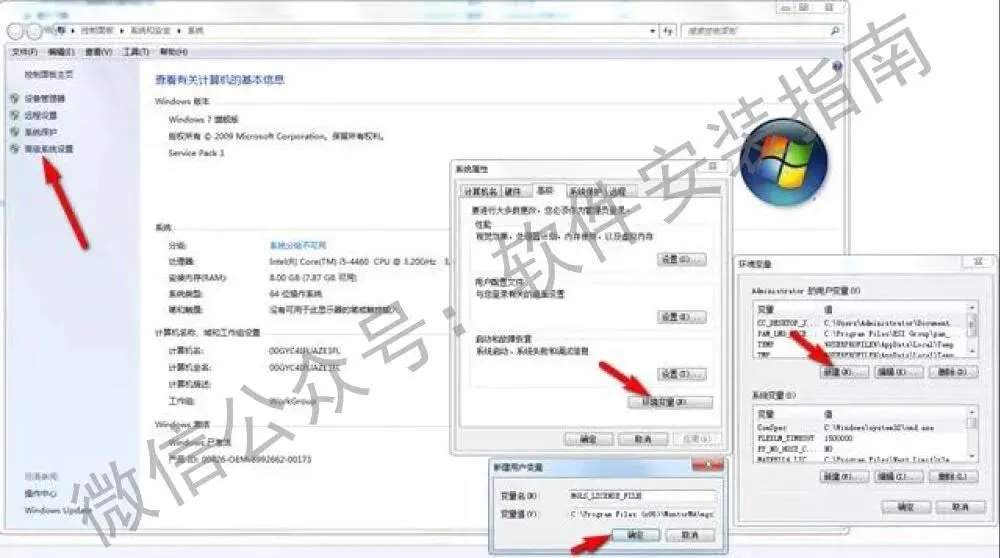Open 设备管理器 in left sidebar

[x=45, y=98]
